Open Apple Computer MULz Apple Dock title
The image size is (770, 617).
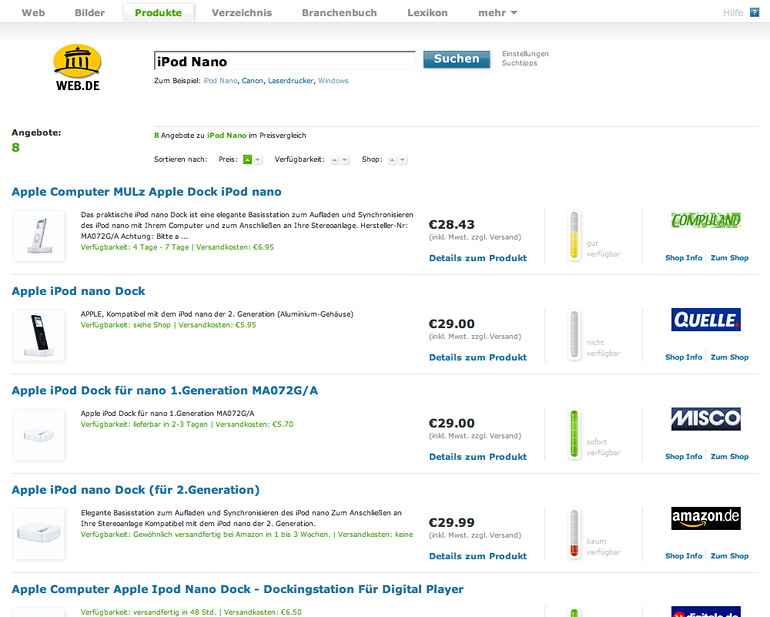pos(146,192)
